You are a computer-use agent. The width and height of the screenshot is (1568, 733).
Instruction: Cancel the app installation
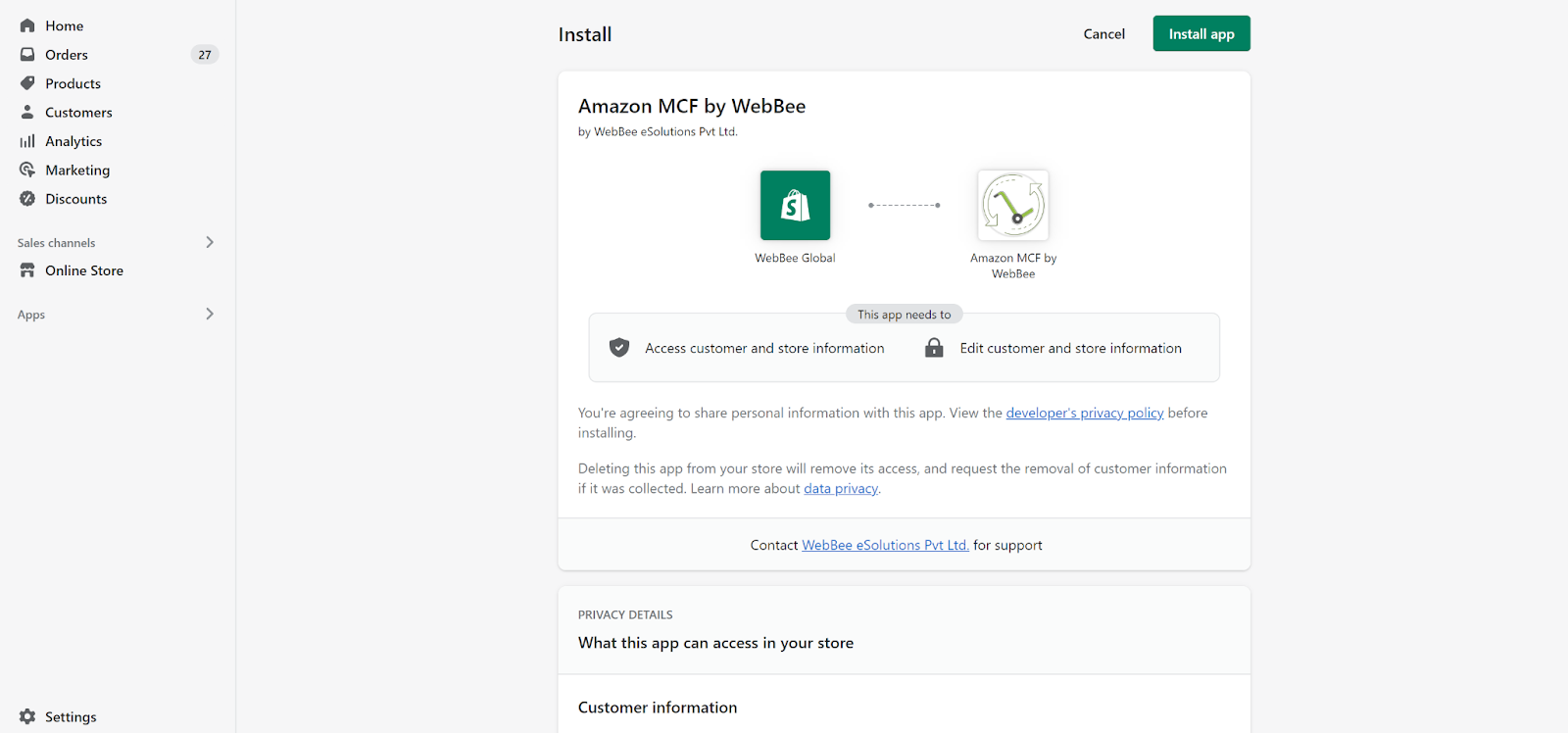(x=1103, y=34)
